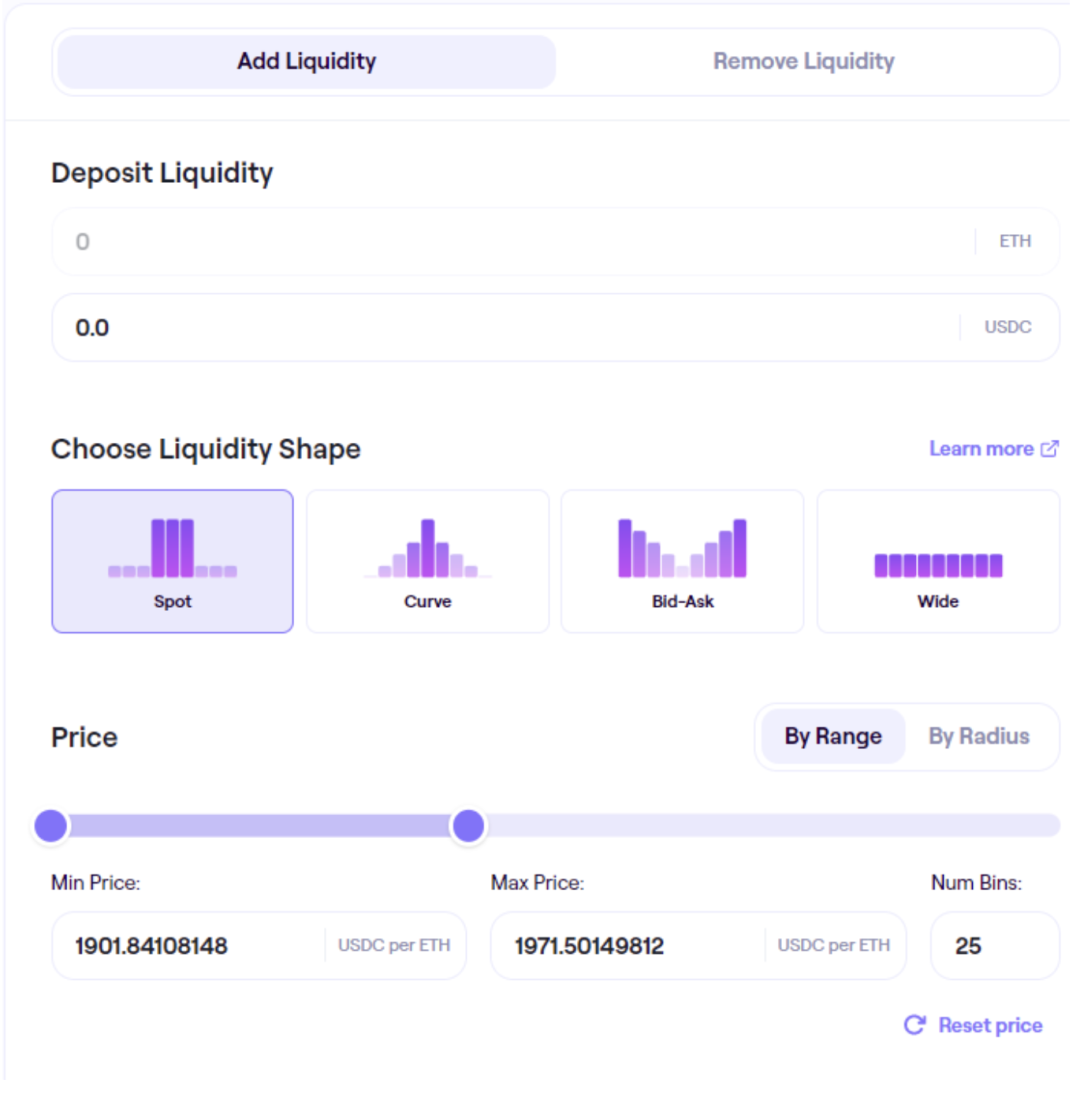Click the left min price slider handle
This screenshot has height=1102, width=1080.
(x=51, y=826)
